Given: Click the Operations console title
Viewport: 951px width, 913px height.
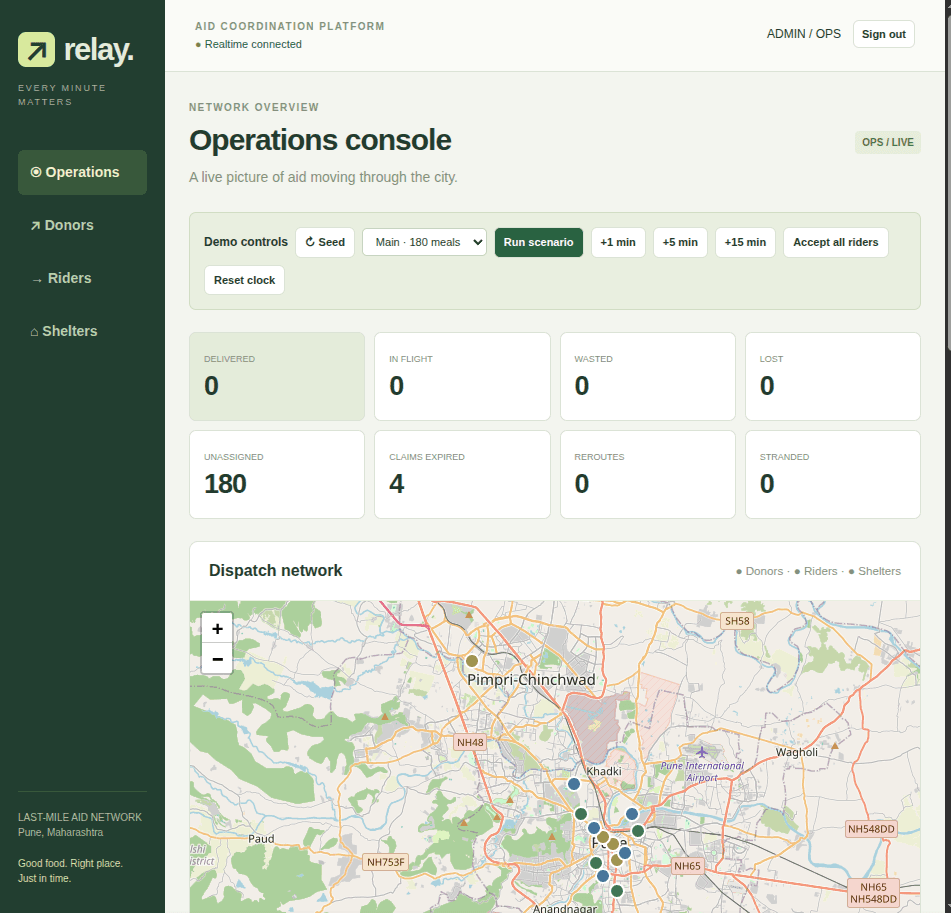Looking at the screenshot, I should [320, 140].
